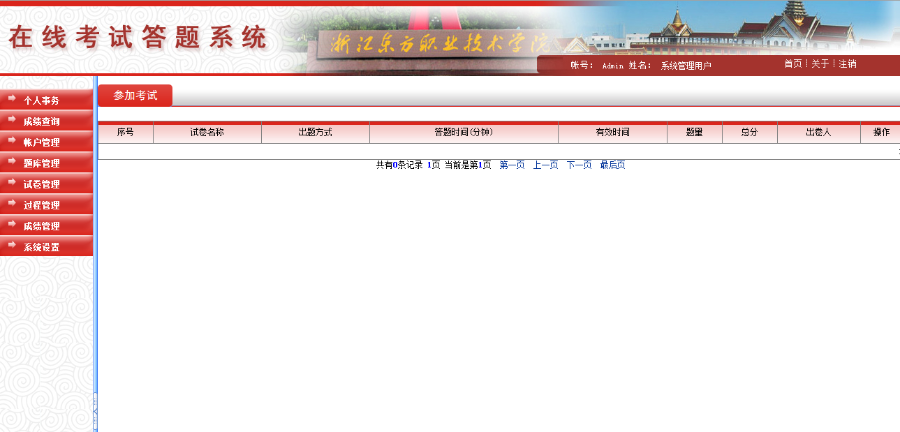The image size is (900, 432).
Task: Open the 成绩管理 sidebar menu
Action: click(x=46, y=225)
